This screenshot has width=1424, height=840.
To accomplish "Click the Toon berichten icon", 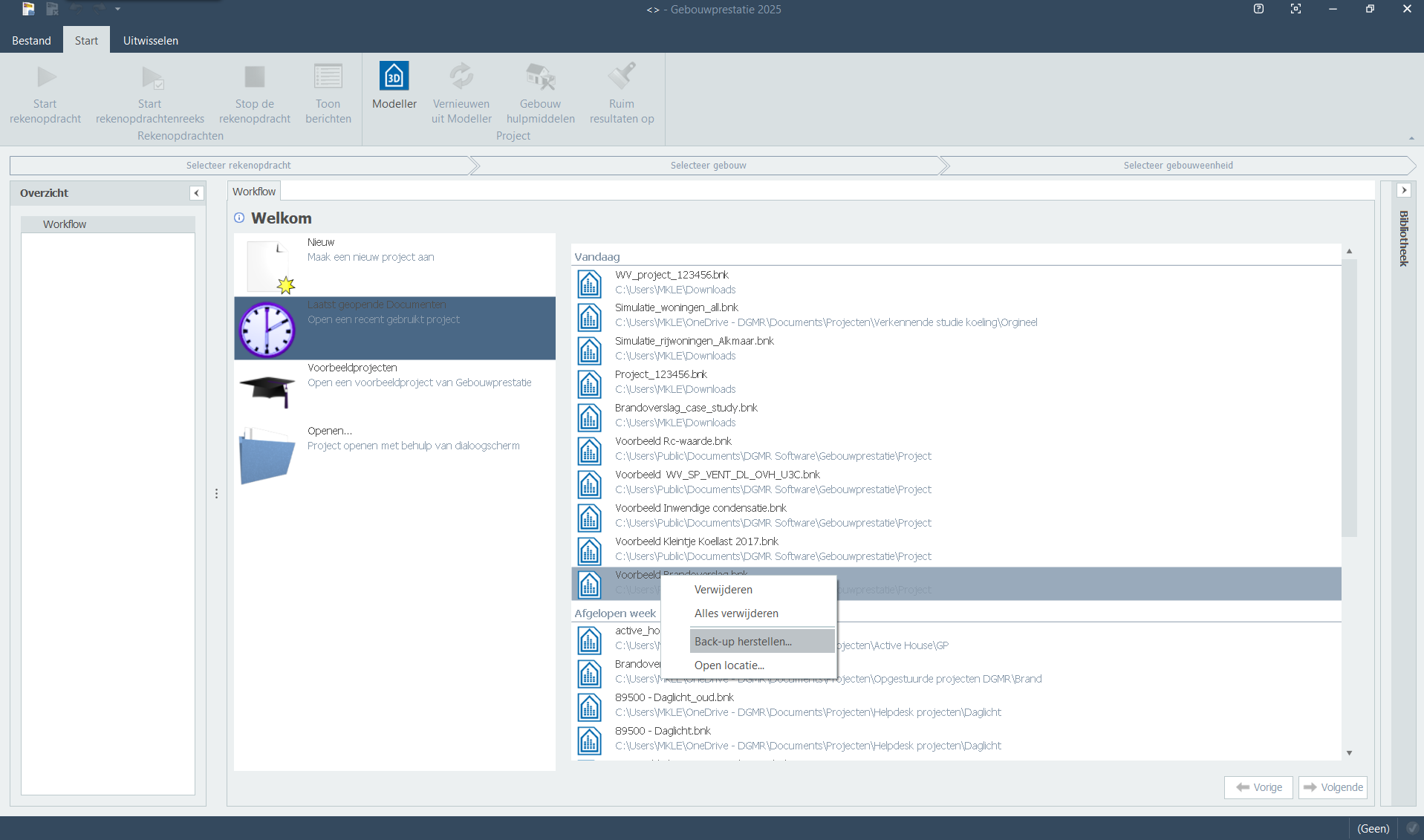I will pyautogui.click(x=328, y=76).
